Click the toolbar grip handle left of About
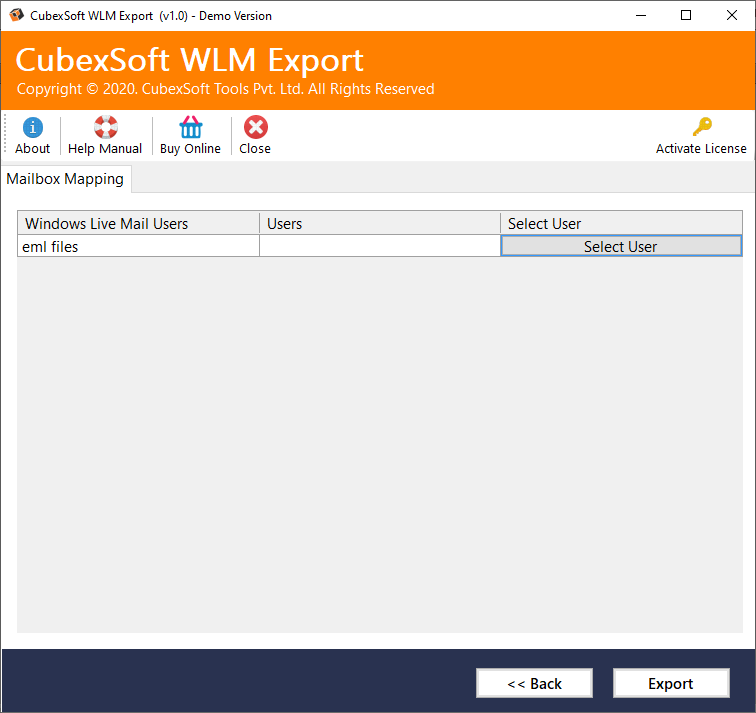Viewport: 756px width, 713px height. pyautogui.click(x=5, y=135)
